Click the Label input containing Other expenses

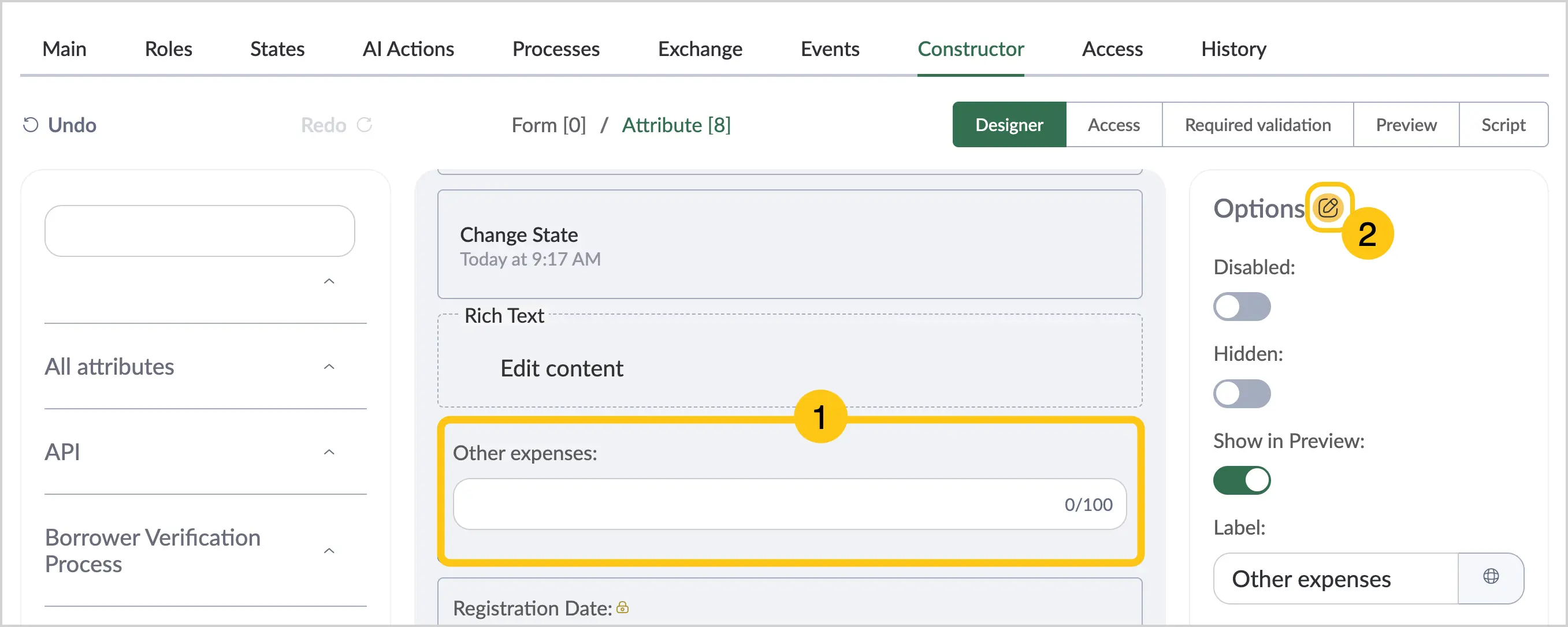click(1336, 579)
